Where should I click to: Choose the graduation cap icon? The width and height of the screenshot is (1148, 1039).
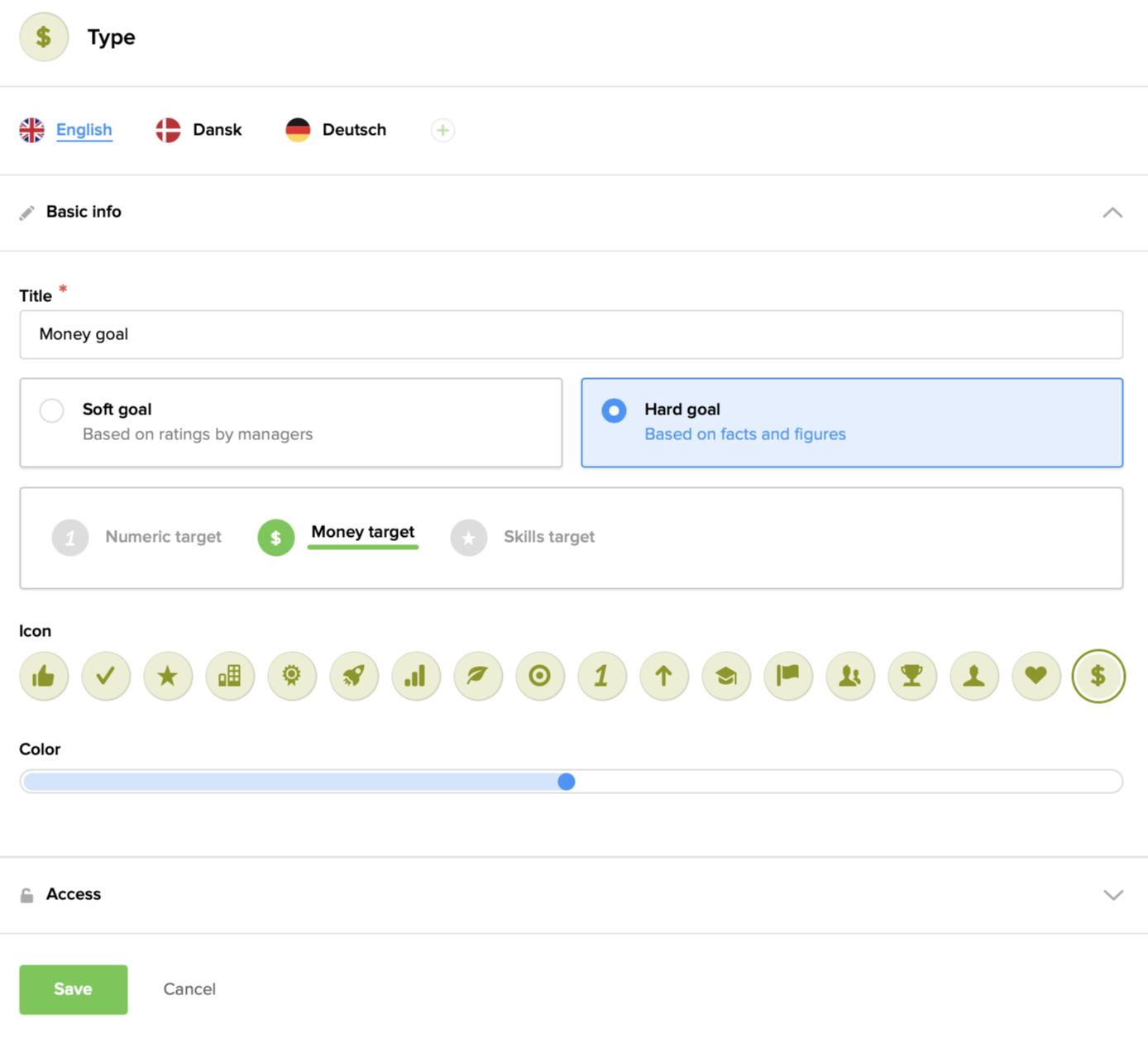[x=726, y=676]
